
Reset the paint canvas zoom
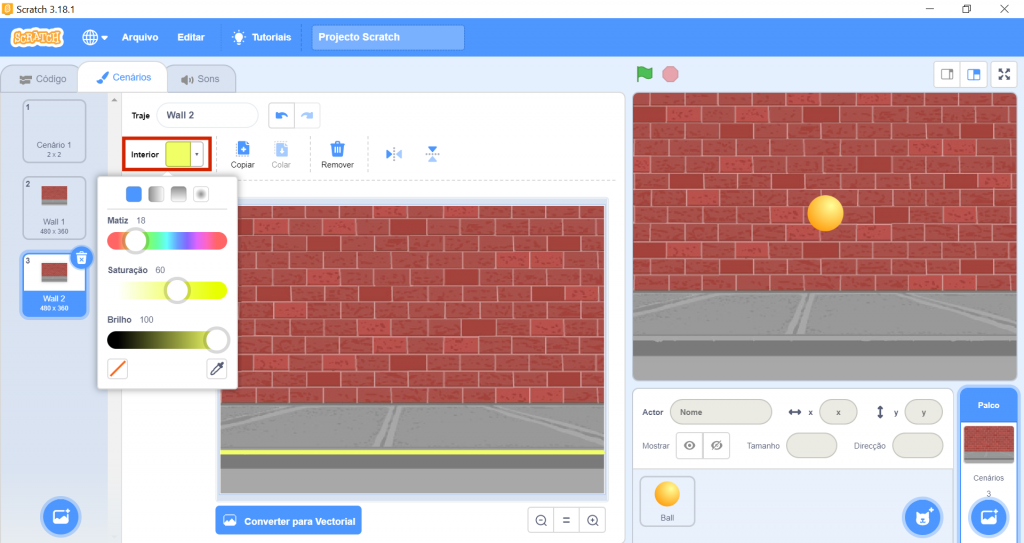(x=566, y=521)
